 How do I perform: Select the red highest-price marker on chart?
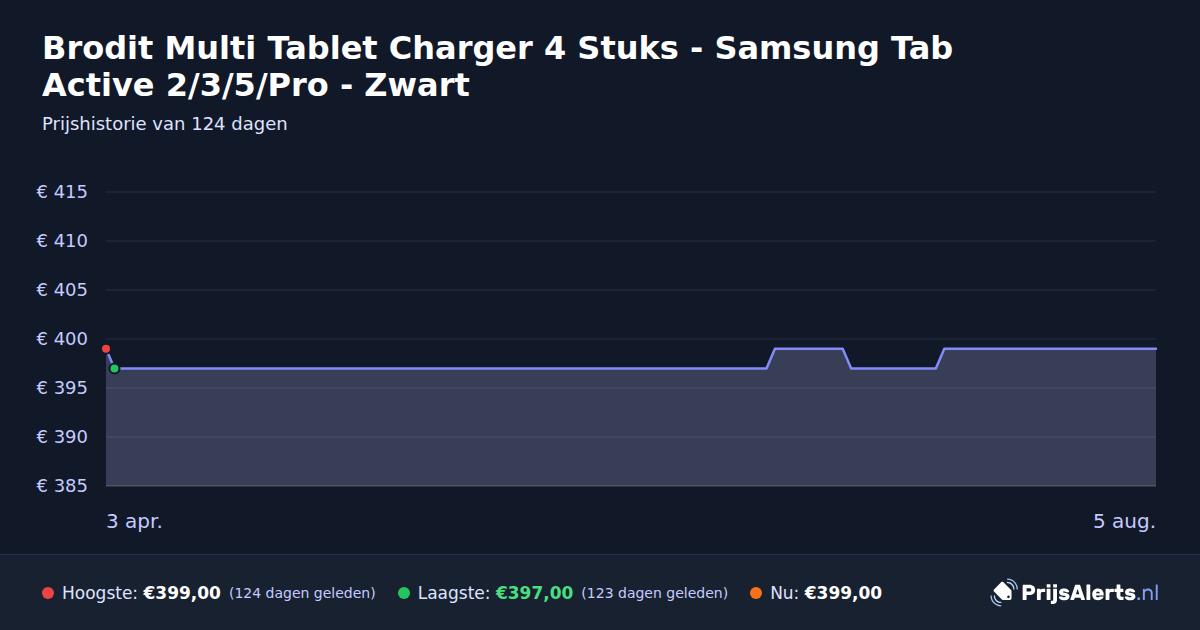click(106, 349)
